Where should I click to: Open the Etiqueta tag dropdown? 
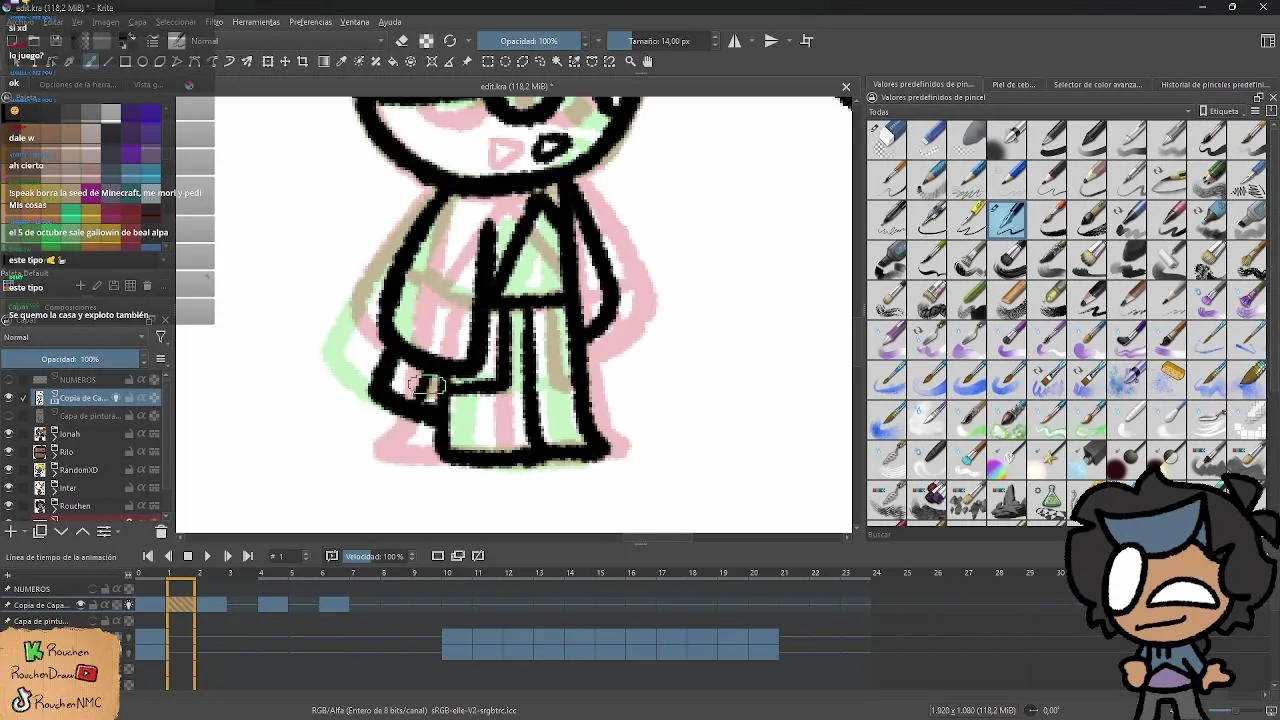coord(1222,111)
